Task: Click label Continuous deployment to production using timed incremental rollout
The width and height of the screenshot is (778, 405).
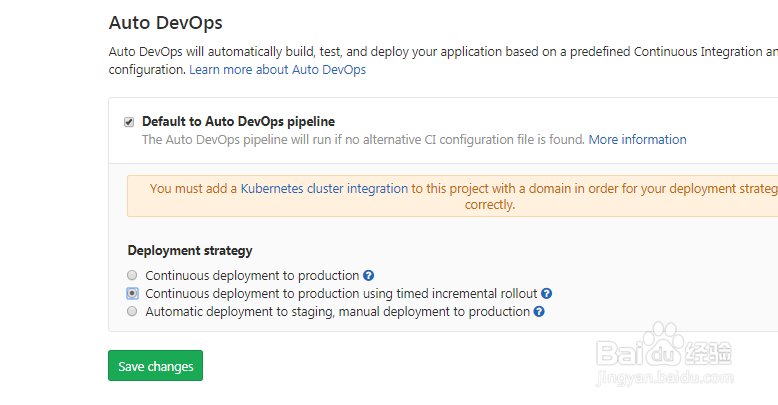Action: pyautogui.click(x=341, y=294)
